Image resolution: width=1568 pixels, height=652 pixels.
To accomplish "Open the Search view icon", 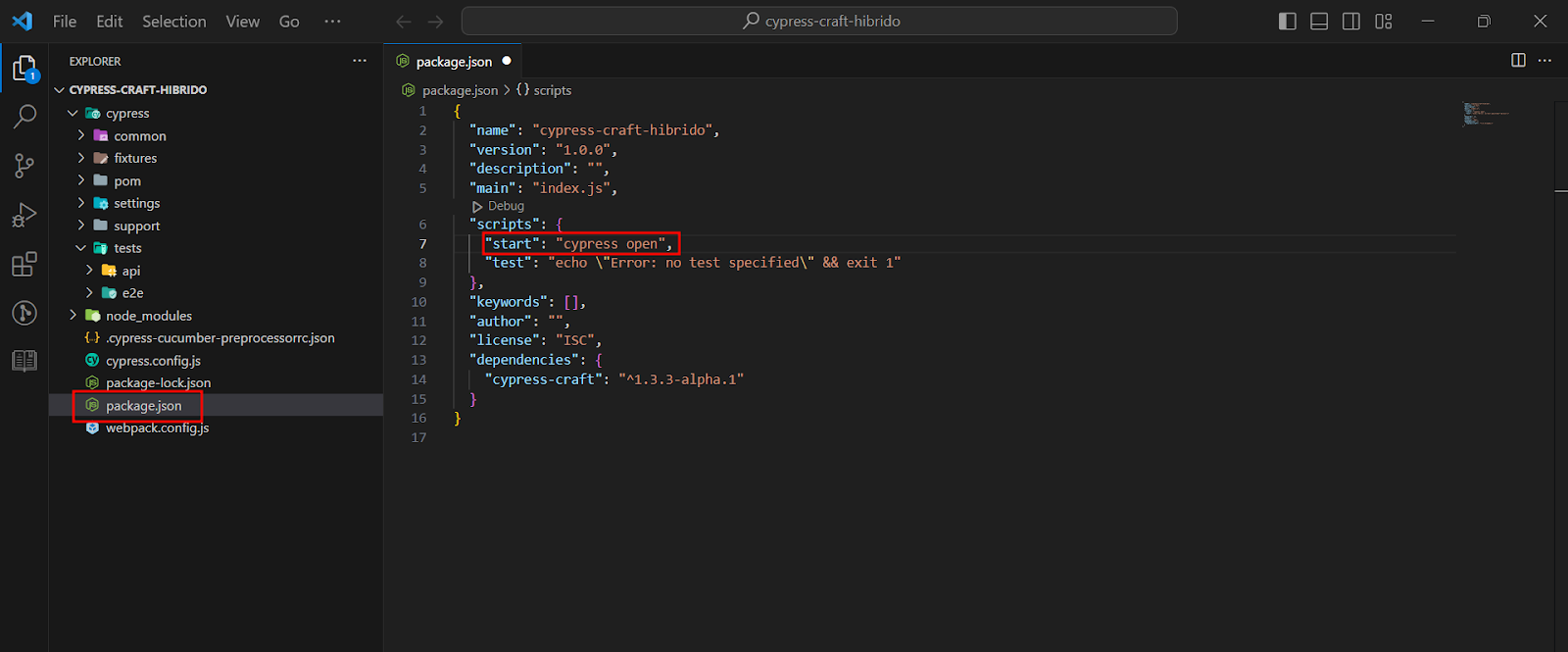I will click(24, 117).
